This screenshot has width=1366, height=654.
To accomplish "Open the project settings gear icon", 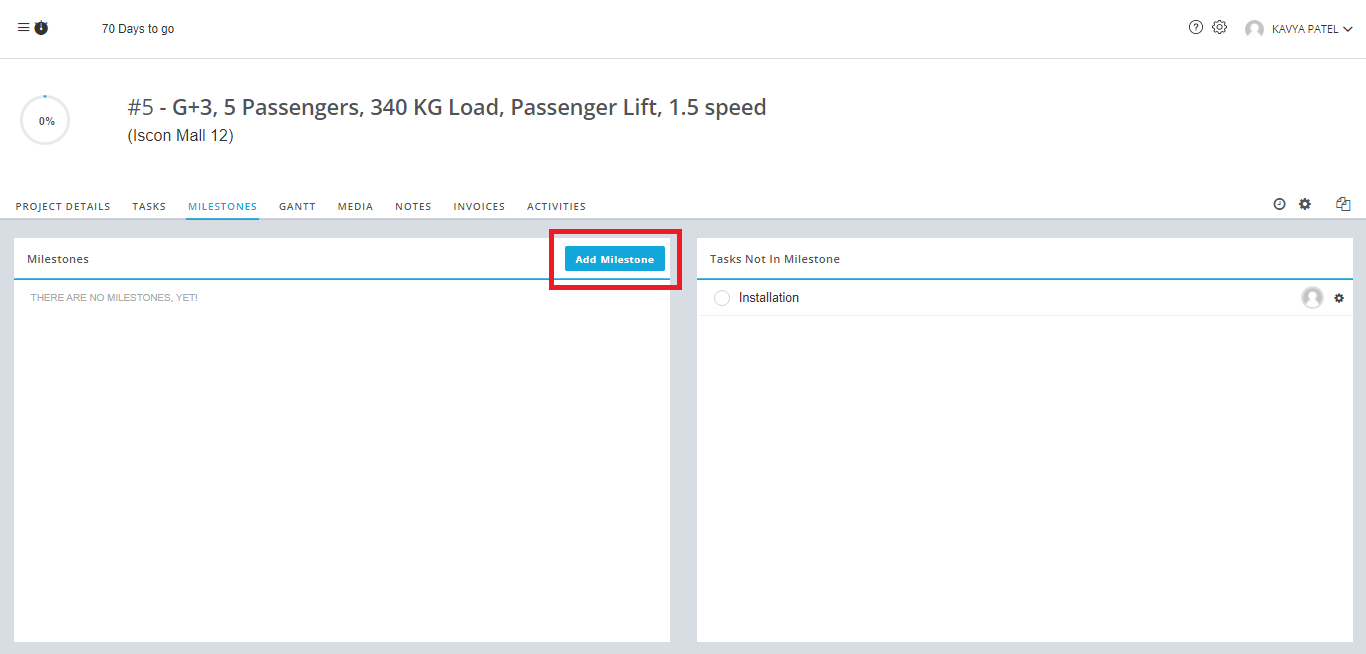I will pyautogui.click(x=1305, y=204).
